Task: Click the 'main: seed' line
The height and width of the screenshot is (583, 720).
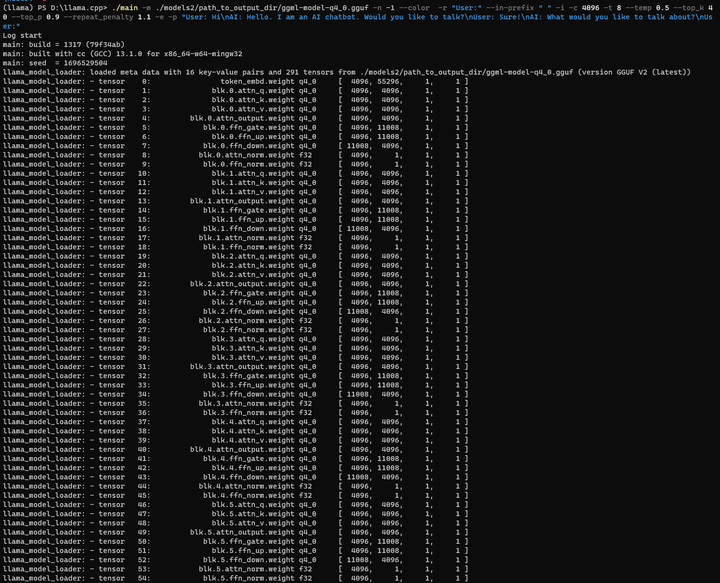Action: point(55,63)
